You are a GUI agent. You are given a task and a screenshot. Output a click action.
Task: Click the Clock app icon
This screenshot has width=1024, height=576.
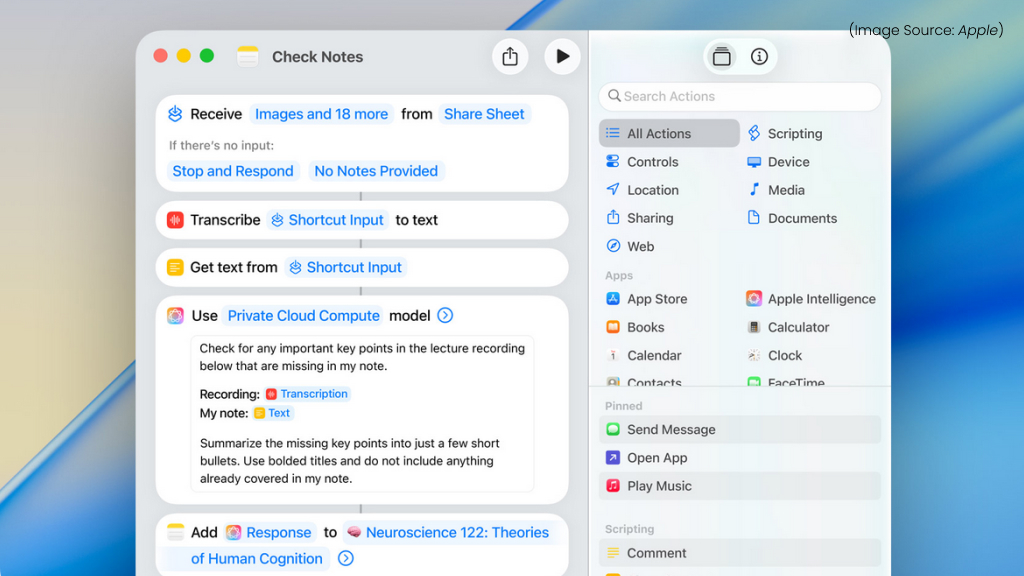754,355
